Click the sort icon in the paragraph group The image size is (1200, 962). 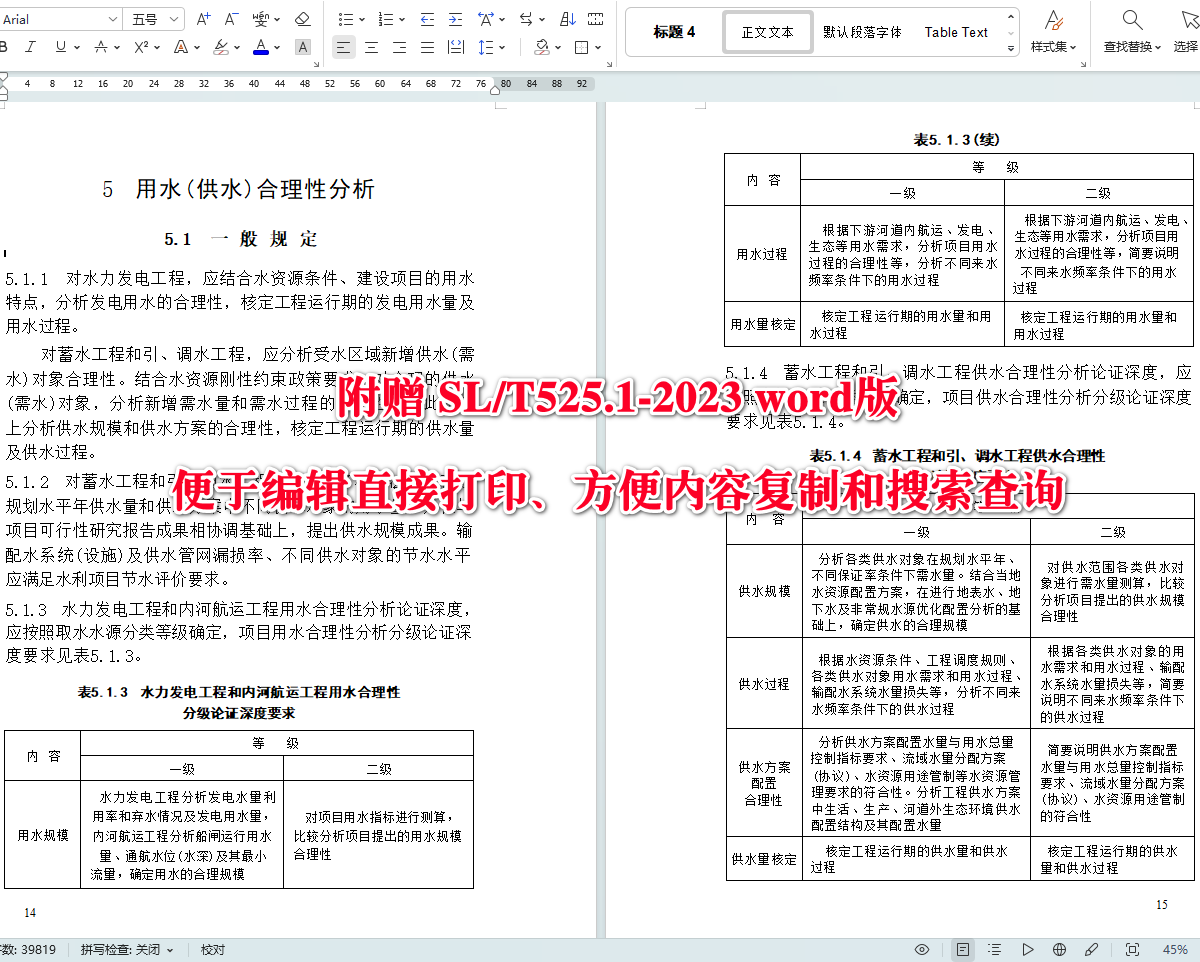568,17
